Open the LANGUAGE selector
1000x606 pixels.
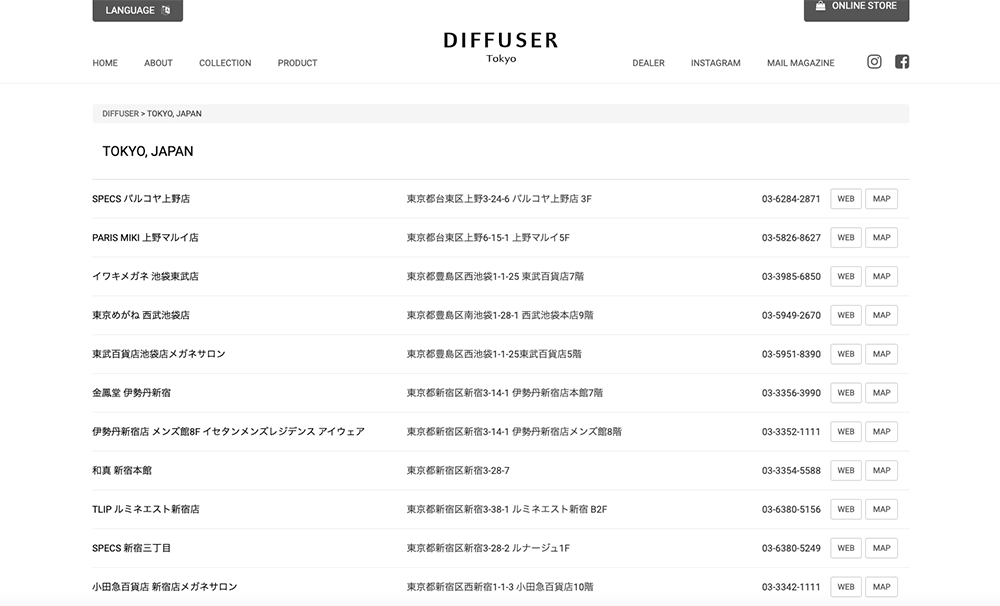137,10
